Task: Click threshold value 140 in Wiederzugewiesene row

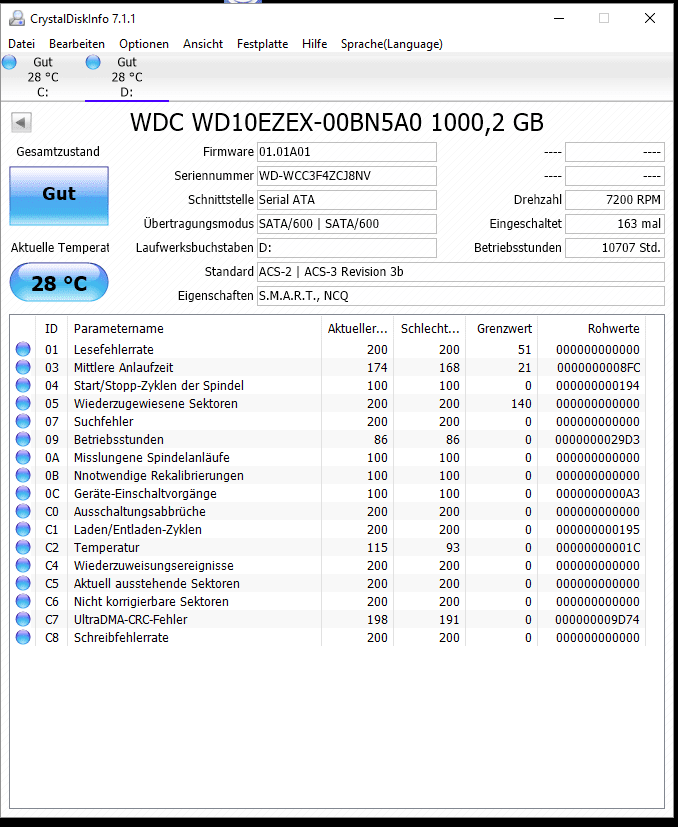Action: click(521, 403)
